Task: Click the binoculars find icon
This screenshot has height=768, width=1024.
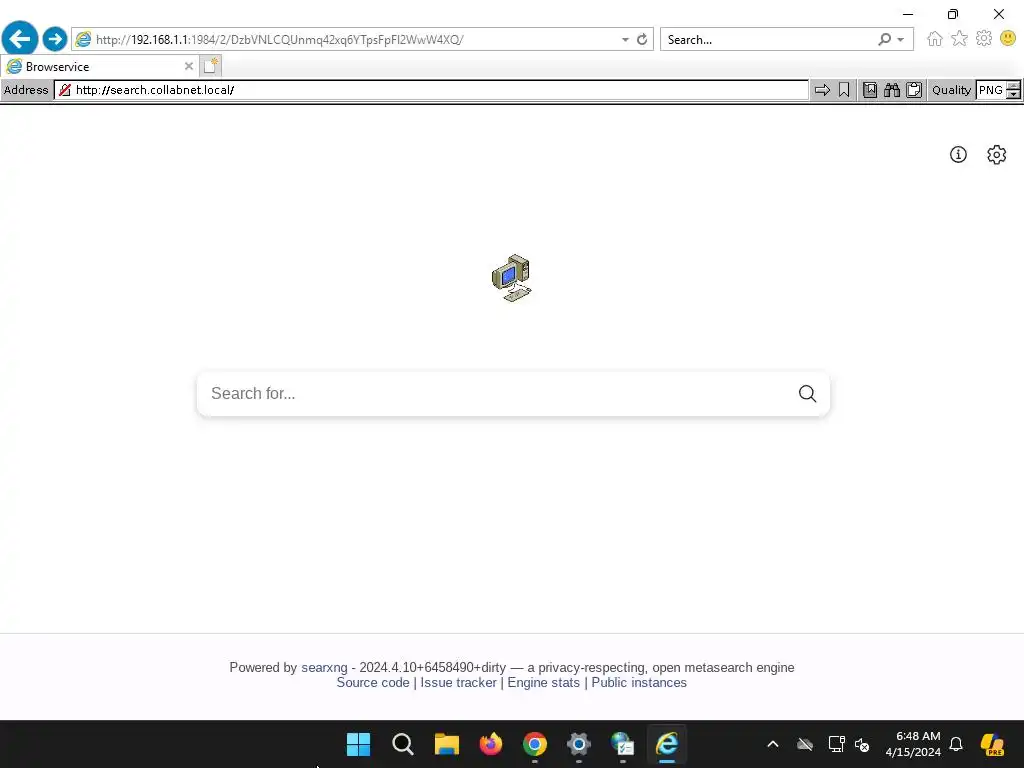Action: pos(892,90)
